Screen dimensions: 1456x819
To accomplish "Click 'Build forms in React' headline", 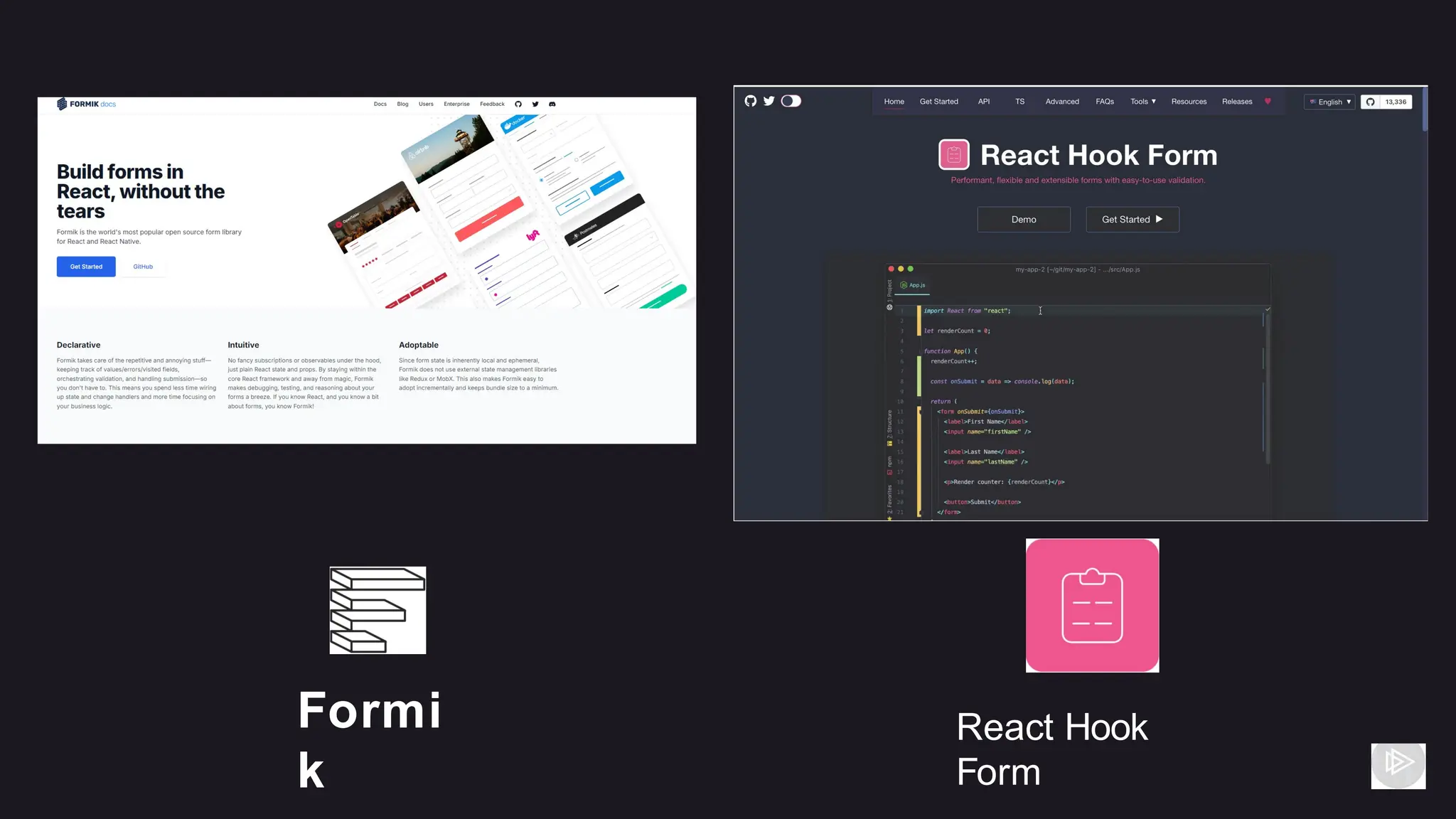I will [x=141, y=191].
